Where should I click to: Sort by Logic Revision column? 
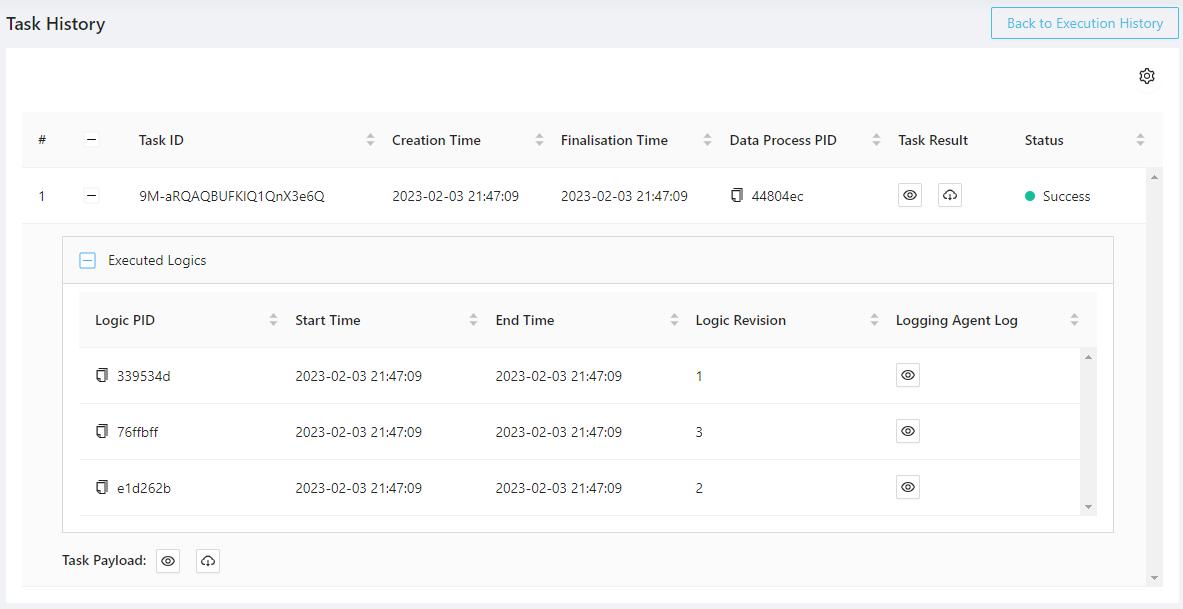tap(874, 320)
